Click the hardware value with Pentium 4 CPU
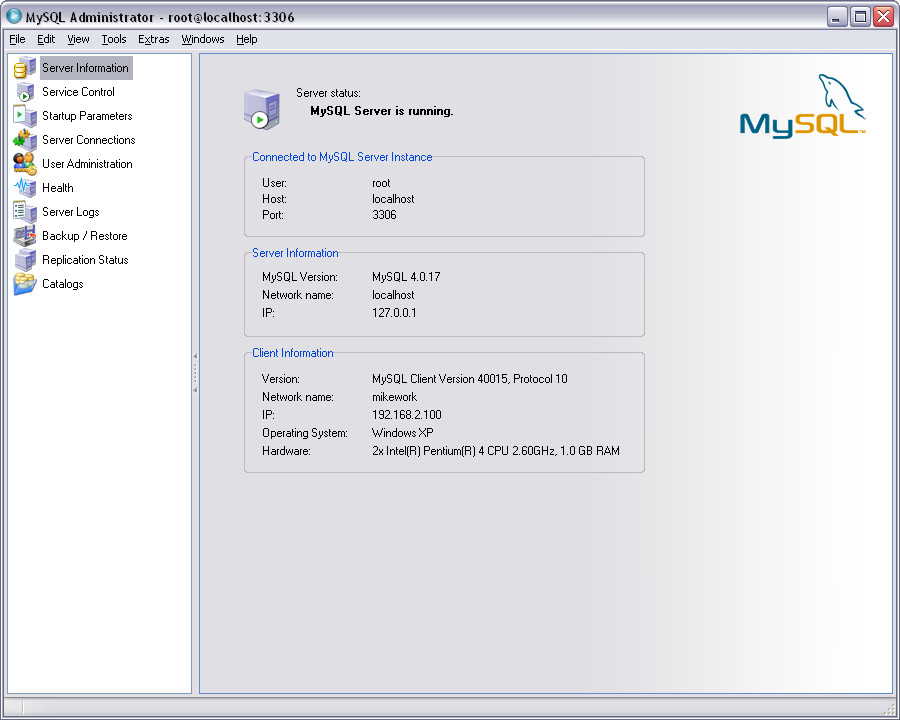This screenshot has width=900, height=720. (496, 451)
